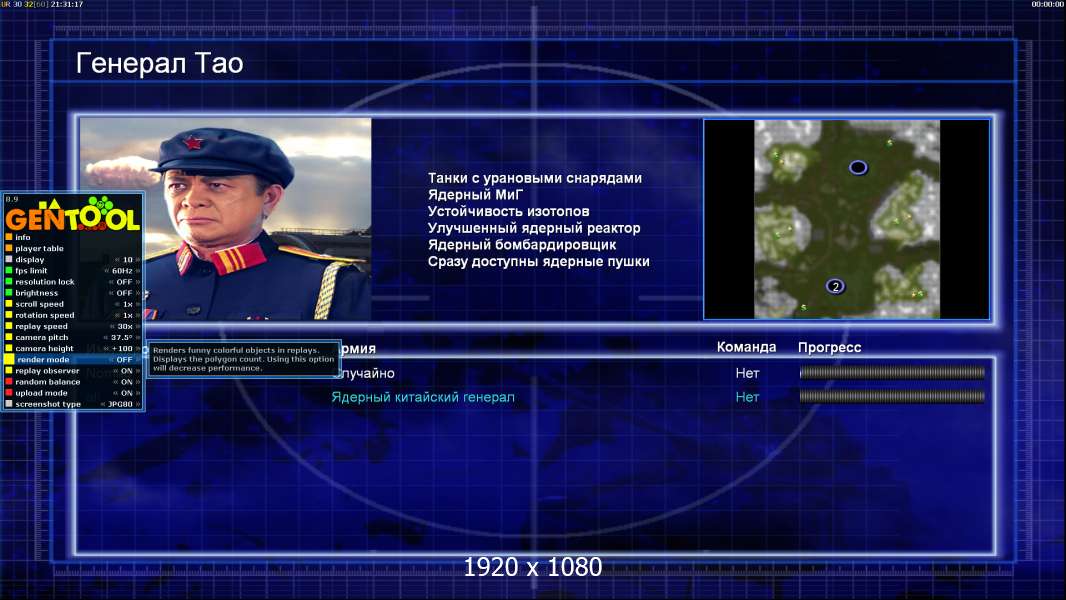Click the yellow square icon beside rotation speed
Viewport: 1066px width, 600px height.
[9, 315]
